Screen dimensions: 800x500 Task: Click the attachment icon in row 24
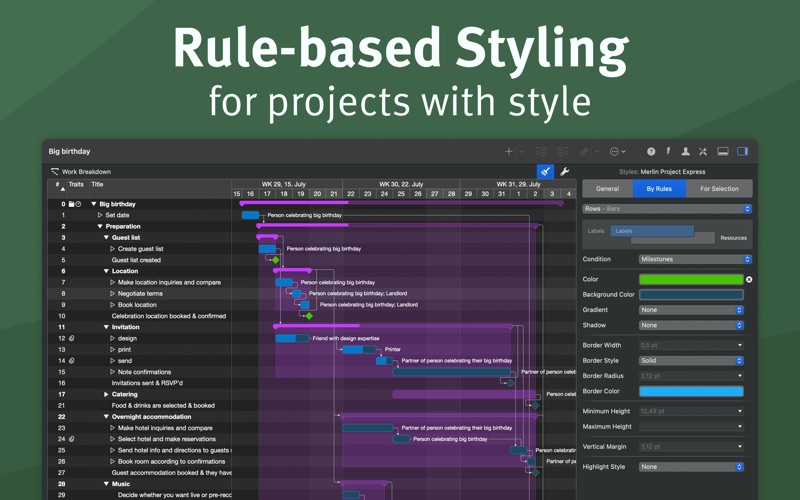pyautogui.click(x=72, y=439)
